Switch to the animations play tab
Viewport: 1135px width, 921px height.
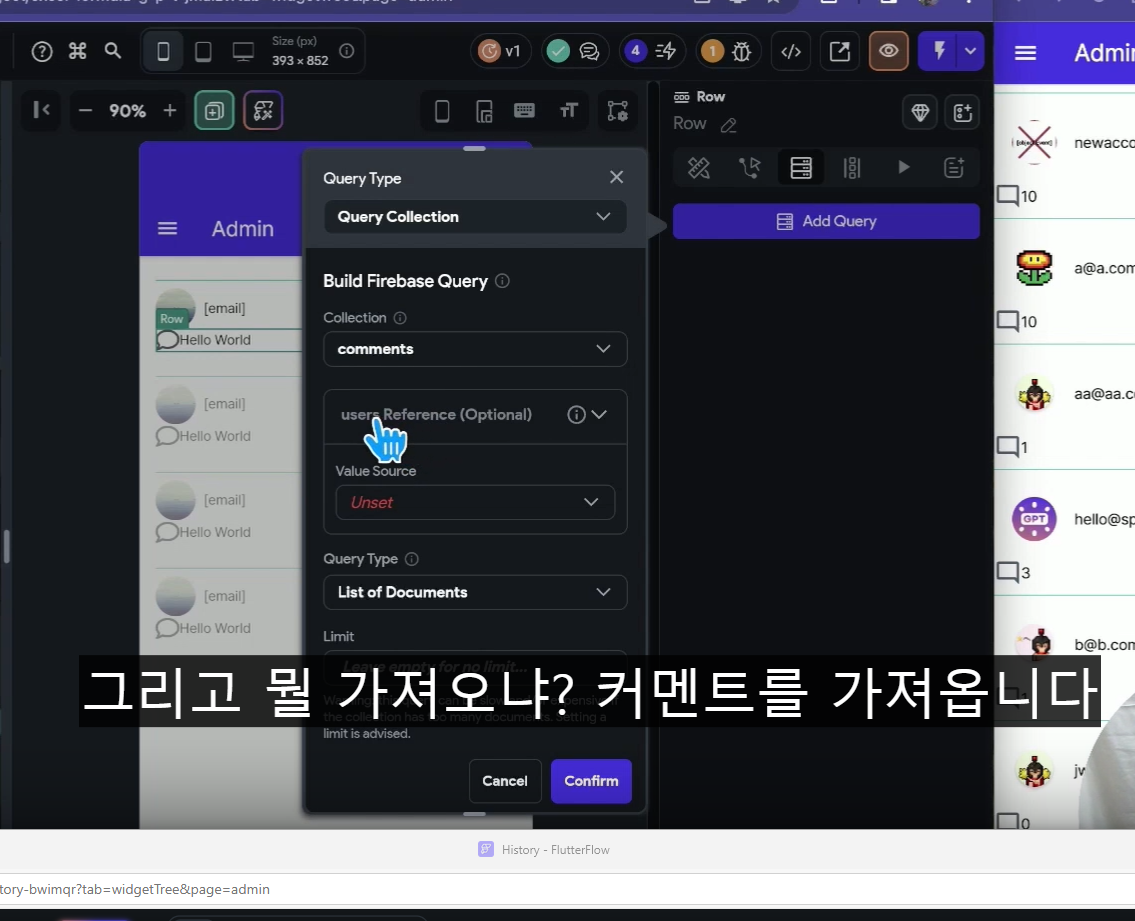pos(903,167)
